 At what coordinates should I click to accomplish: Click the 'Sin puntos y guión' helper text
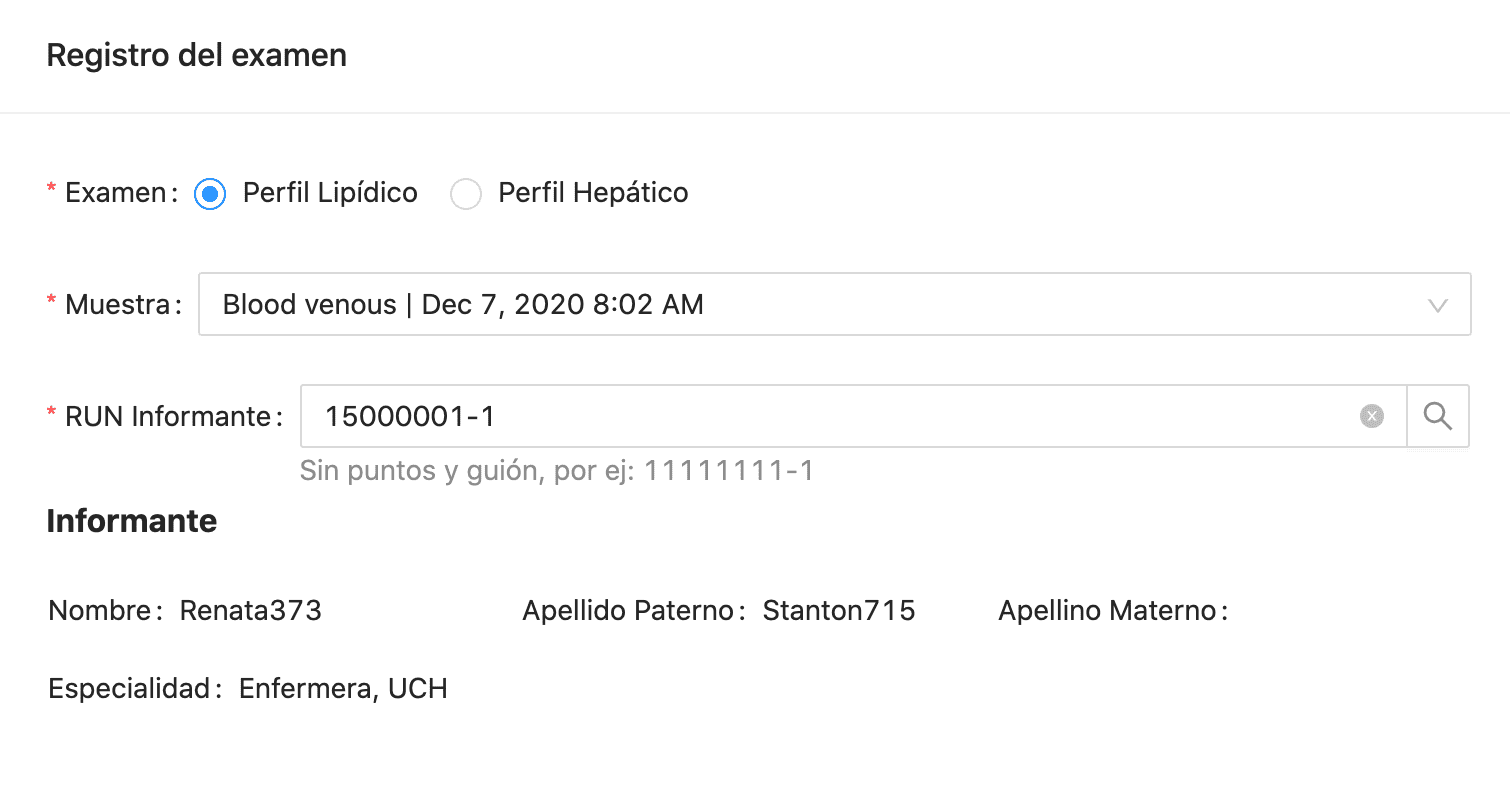(557, 470)
